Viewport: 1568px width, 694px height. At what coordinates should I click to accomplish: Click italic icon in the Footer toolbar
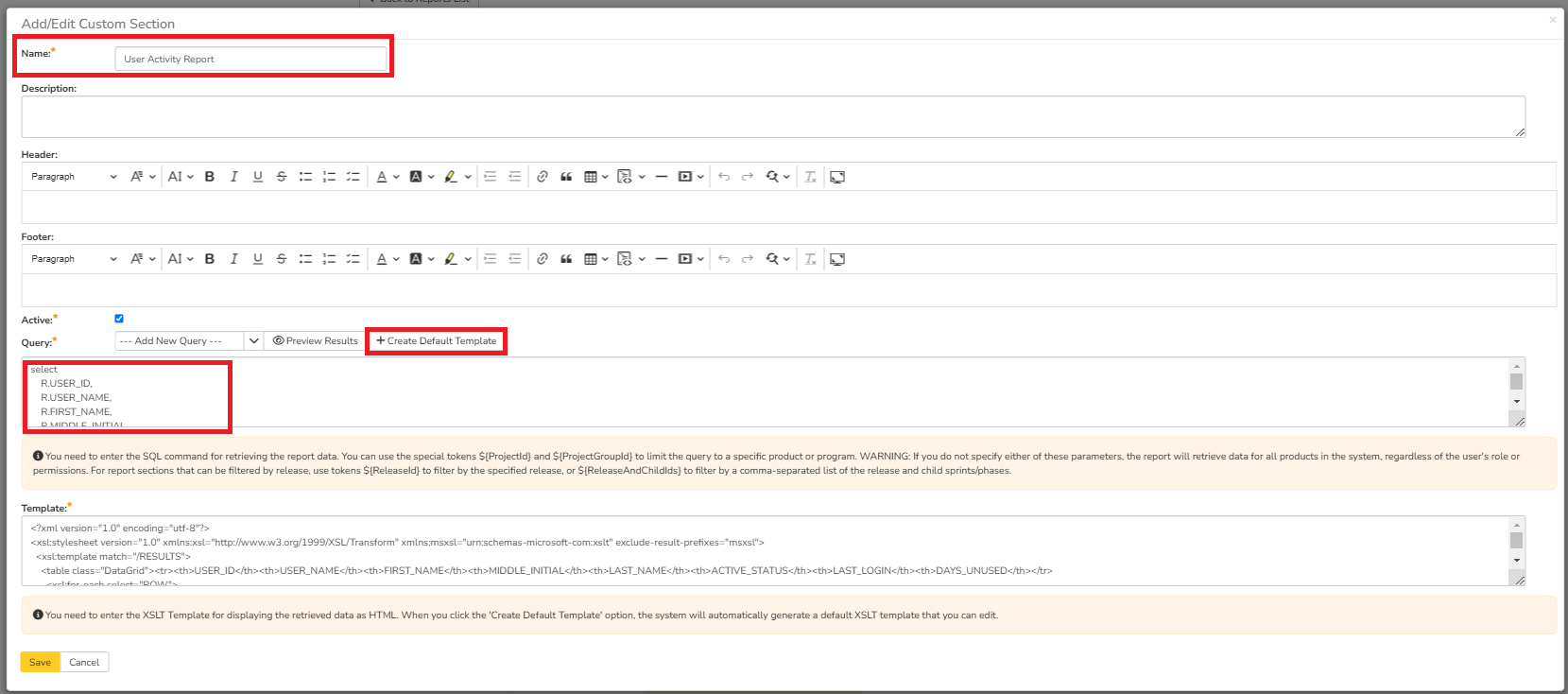pyautogui.click(x=233, y=259)
